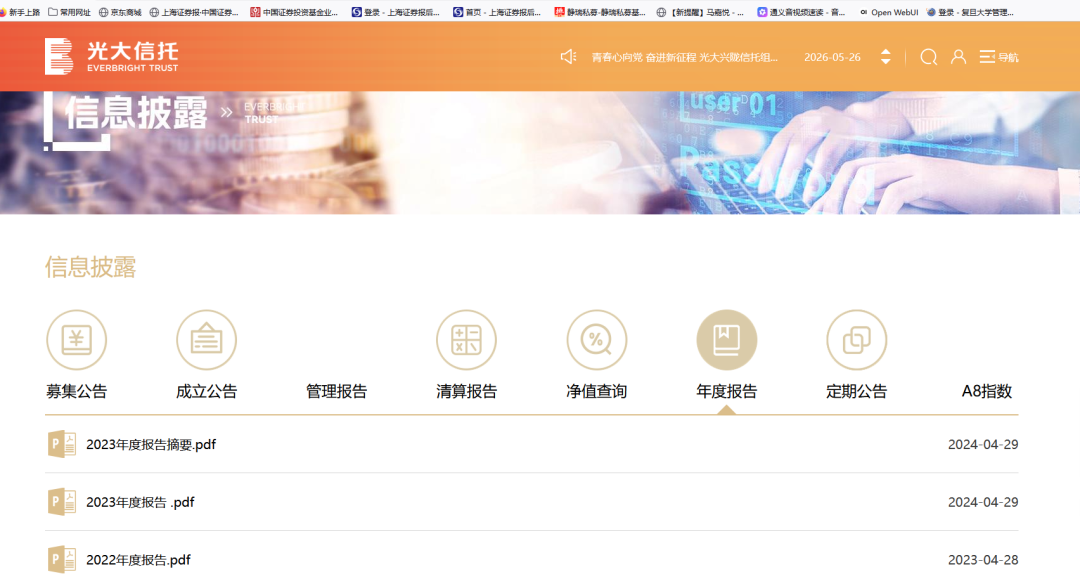Open the 导航 navigation menu
The height and width of the screenshot is (581, 1080).
point(999,57)
